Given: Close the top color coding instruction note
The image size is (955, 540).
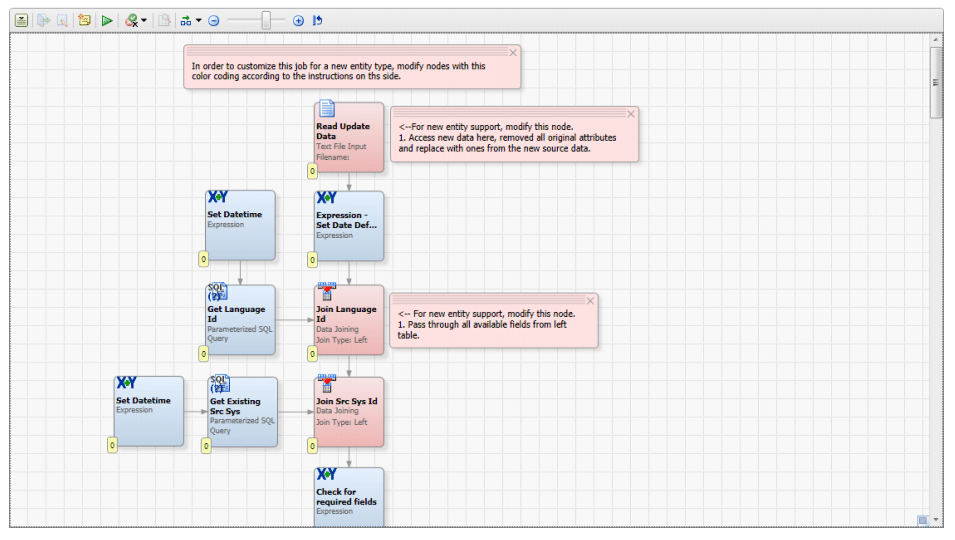Looking at the screenshot, I should (513, 53).
